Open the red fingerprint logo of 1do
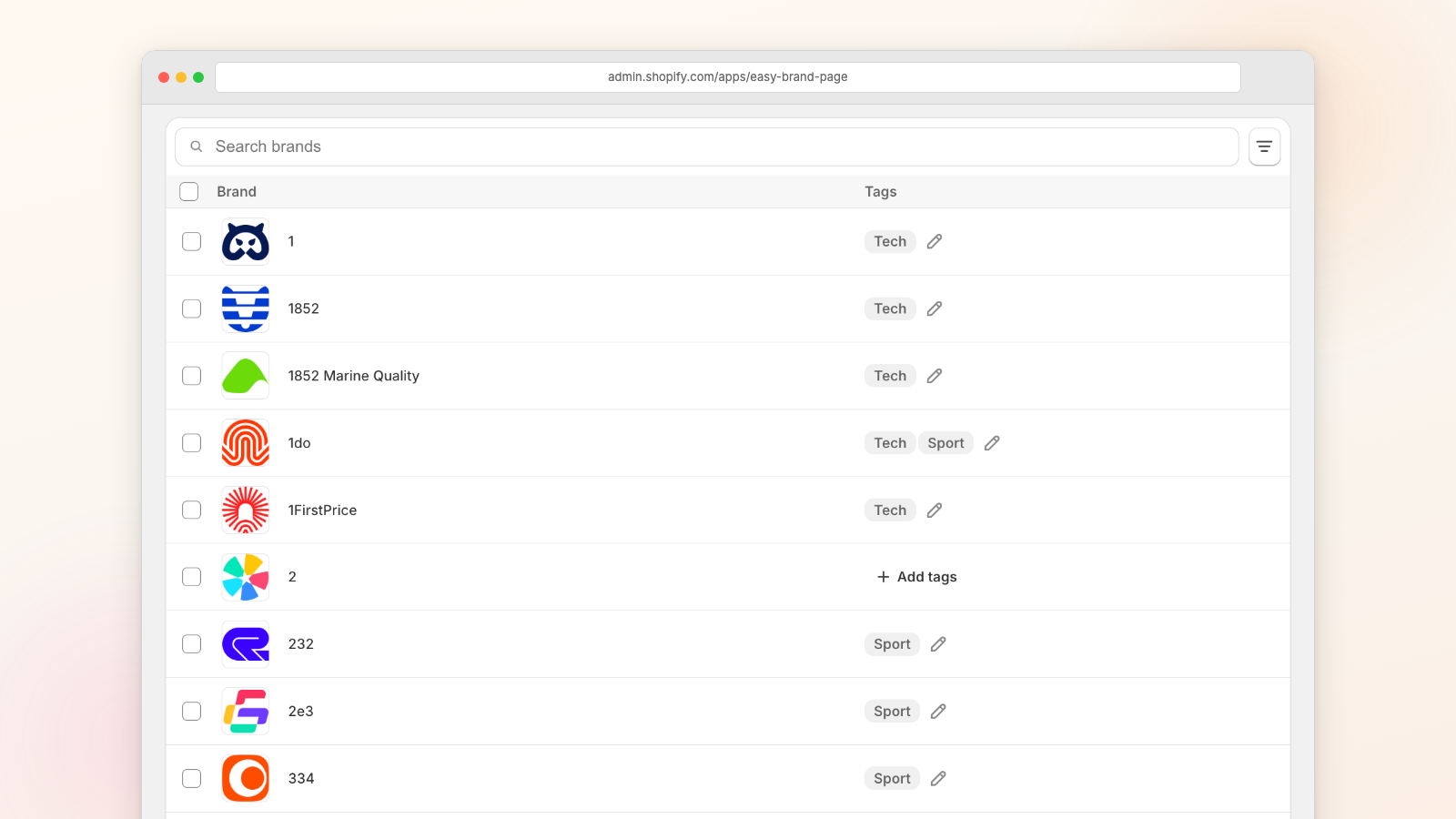 tap(246, 443)
